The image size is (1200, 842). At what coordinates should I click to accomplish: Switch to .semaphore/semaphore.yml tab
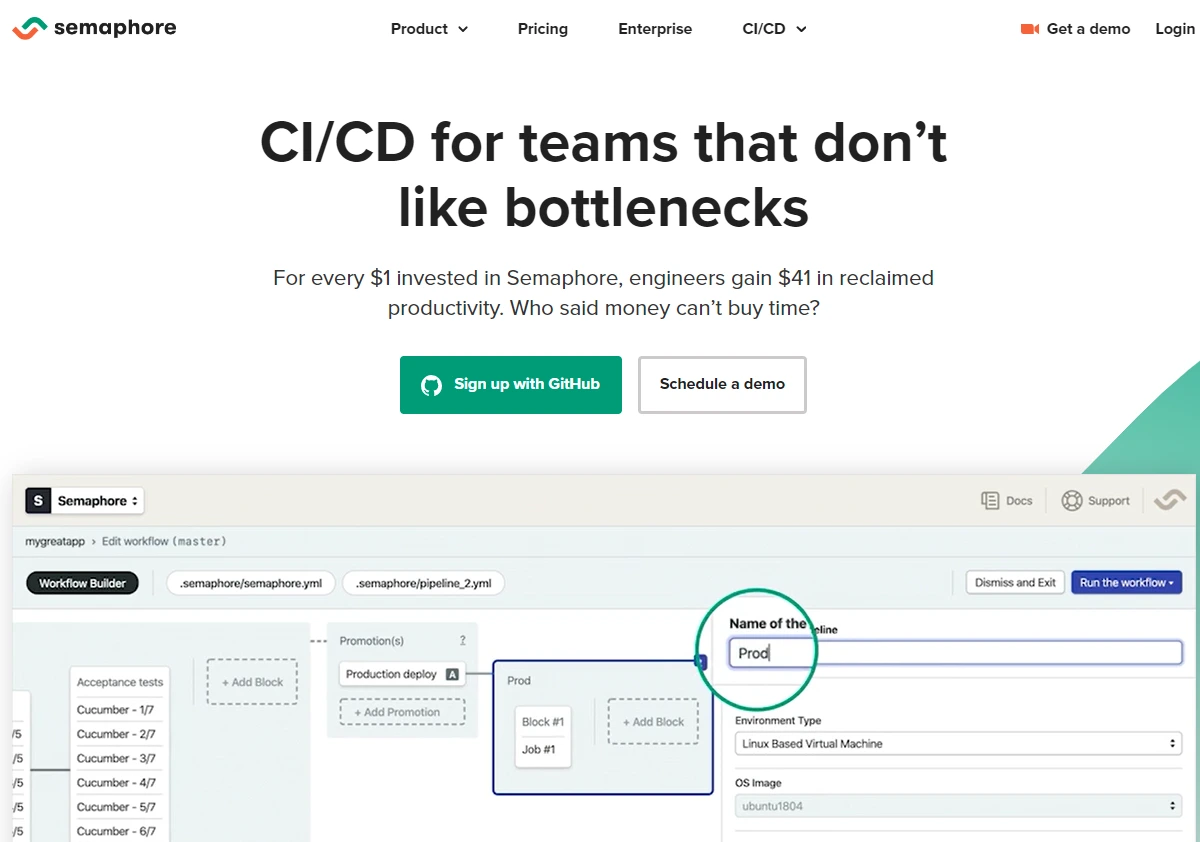251,583
